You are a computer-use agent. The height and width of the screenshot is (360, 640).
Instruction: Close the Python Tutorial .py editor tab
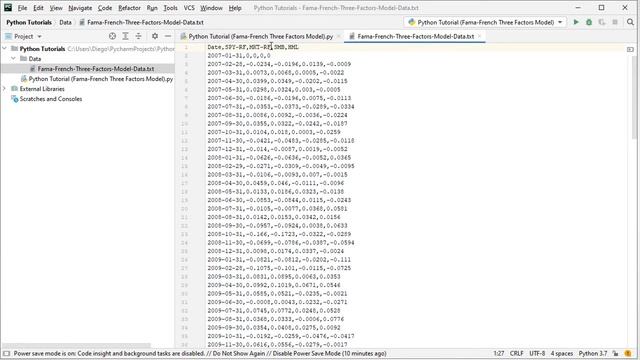[x=338, y=36]
